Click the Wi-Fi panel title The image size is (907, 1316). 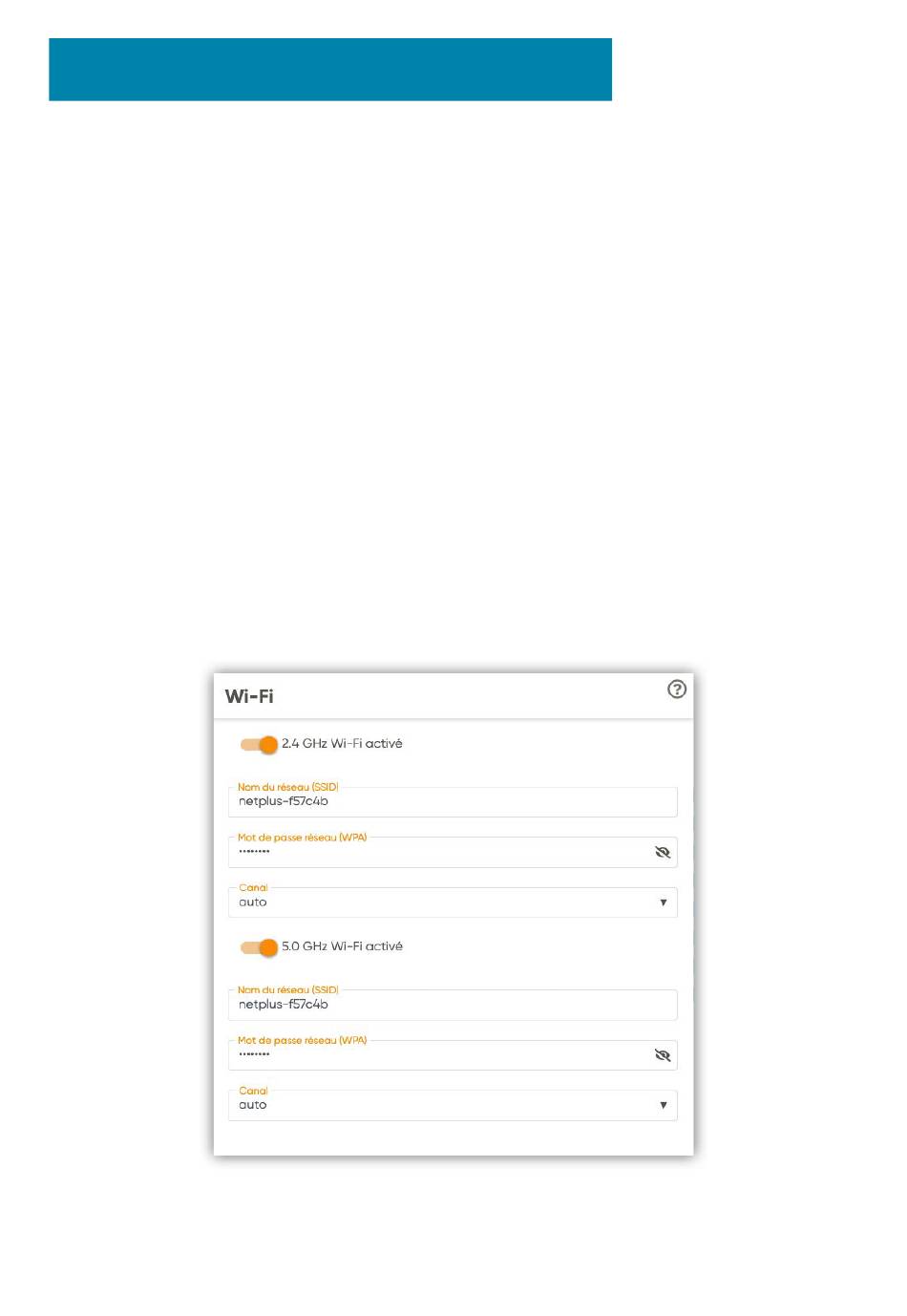[x=249, y=696]
